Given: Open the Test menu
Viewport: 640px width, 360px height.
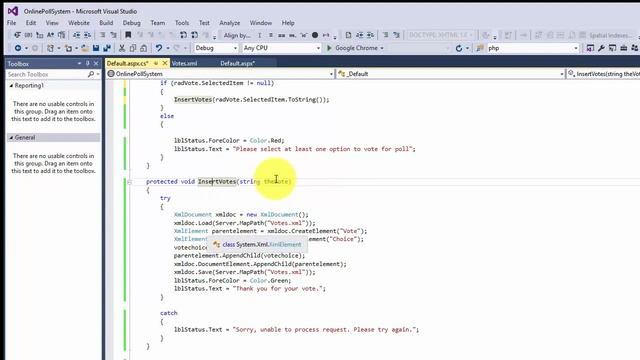Looking at the screenshot, I should 204,23.
